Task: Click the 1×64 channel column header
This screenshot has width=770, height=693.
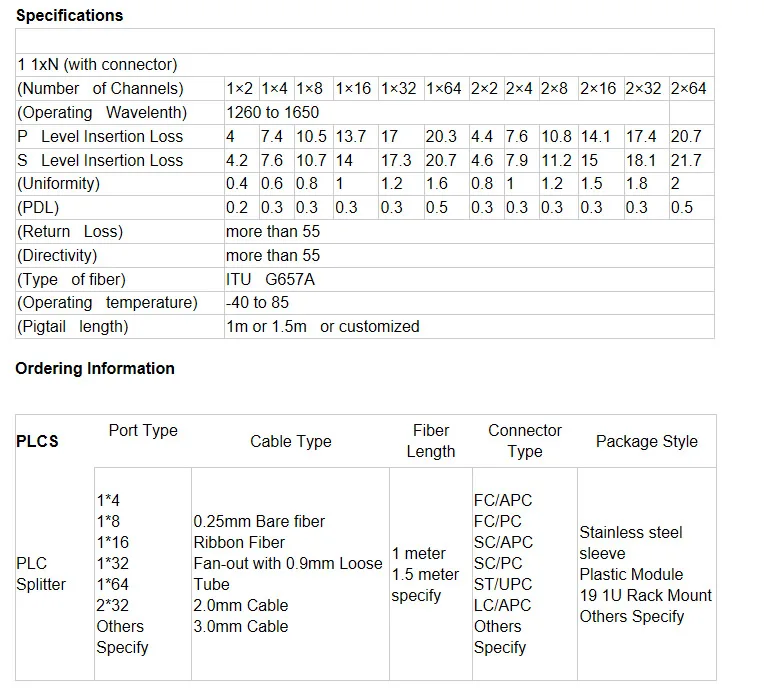Action: coord(443,89)
